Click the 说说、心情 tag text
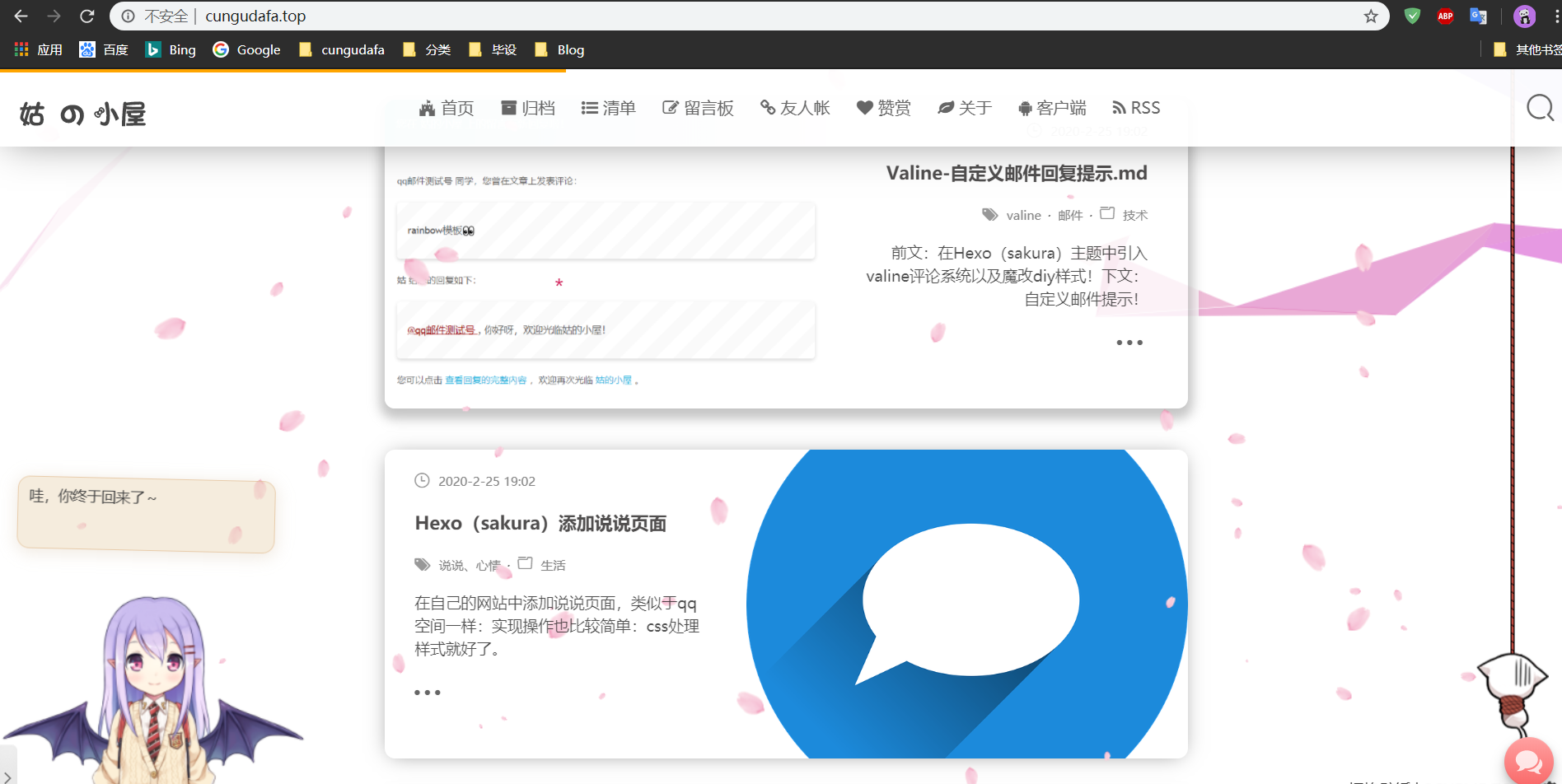The image size is (1562, 784). [x=470, y=565]
